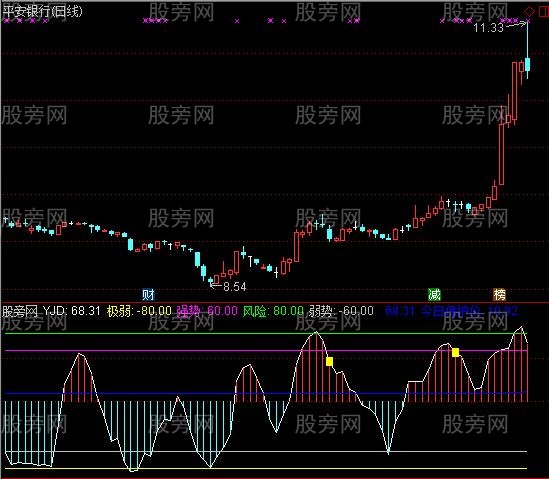Click the 弱势: -60.00 indicator label
Image resolution: width=549 pixels, height=479 pixels.
point(341,311)
